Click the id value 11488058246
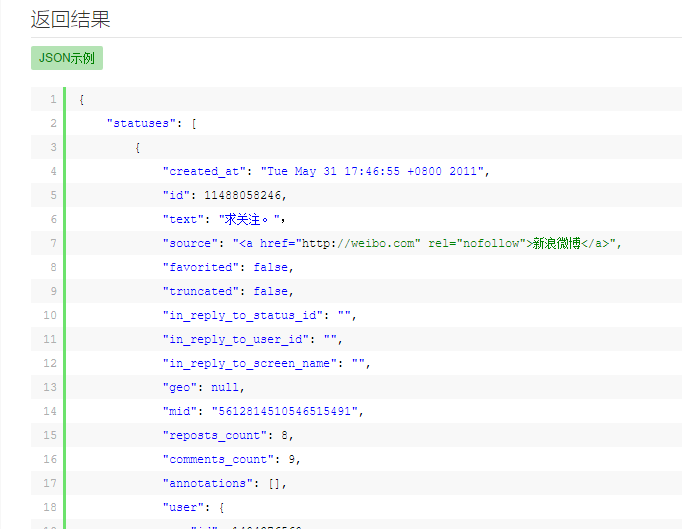This screenshot has width=682, height=529. pyautogui.click(x=244, y=196)
